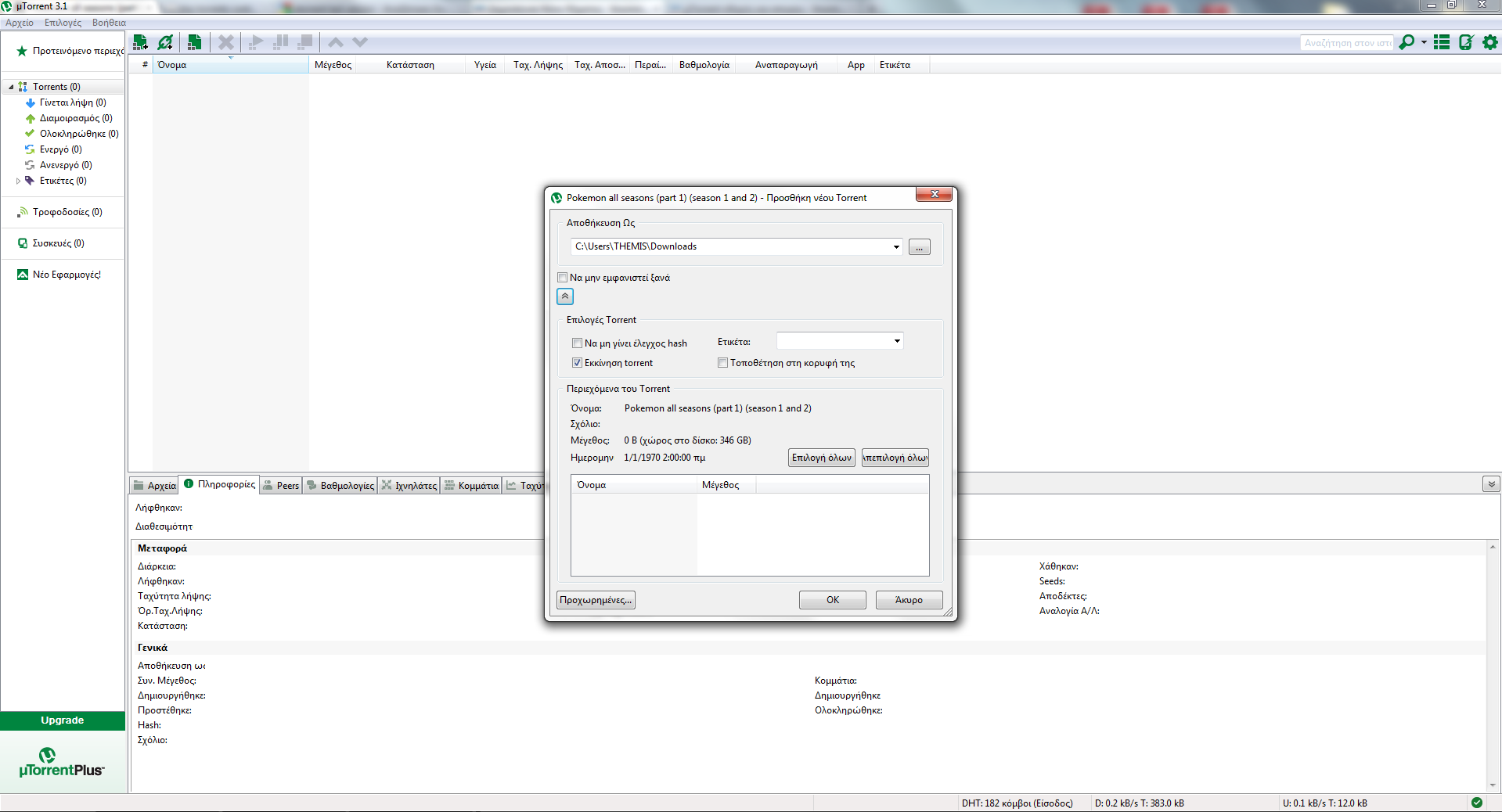Image resolution: width=1502 pixels, height=812 pixels.
Task: Click the Remove torrent X icon
Action: 226,42
